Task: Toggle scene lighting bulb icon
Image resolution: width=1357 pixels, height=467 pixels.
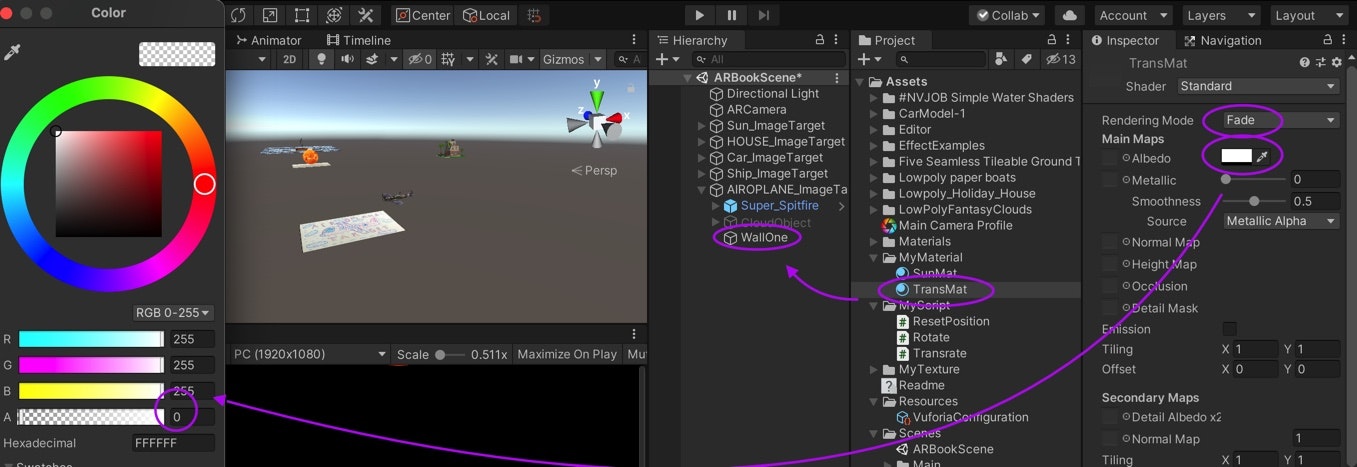Action: coord(321,59)
